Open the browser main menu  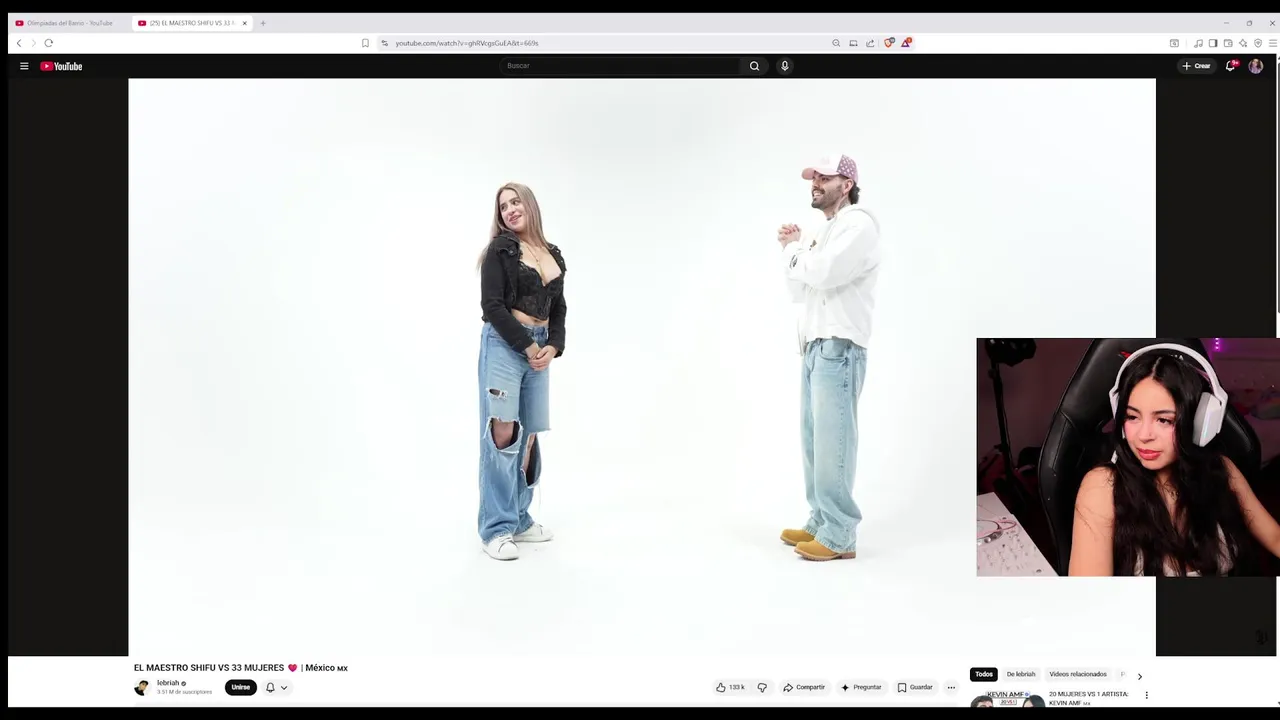tap(1273, 43)
